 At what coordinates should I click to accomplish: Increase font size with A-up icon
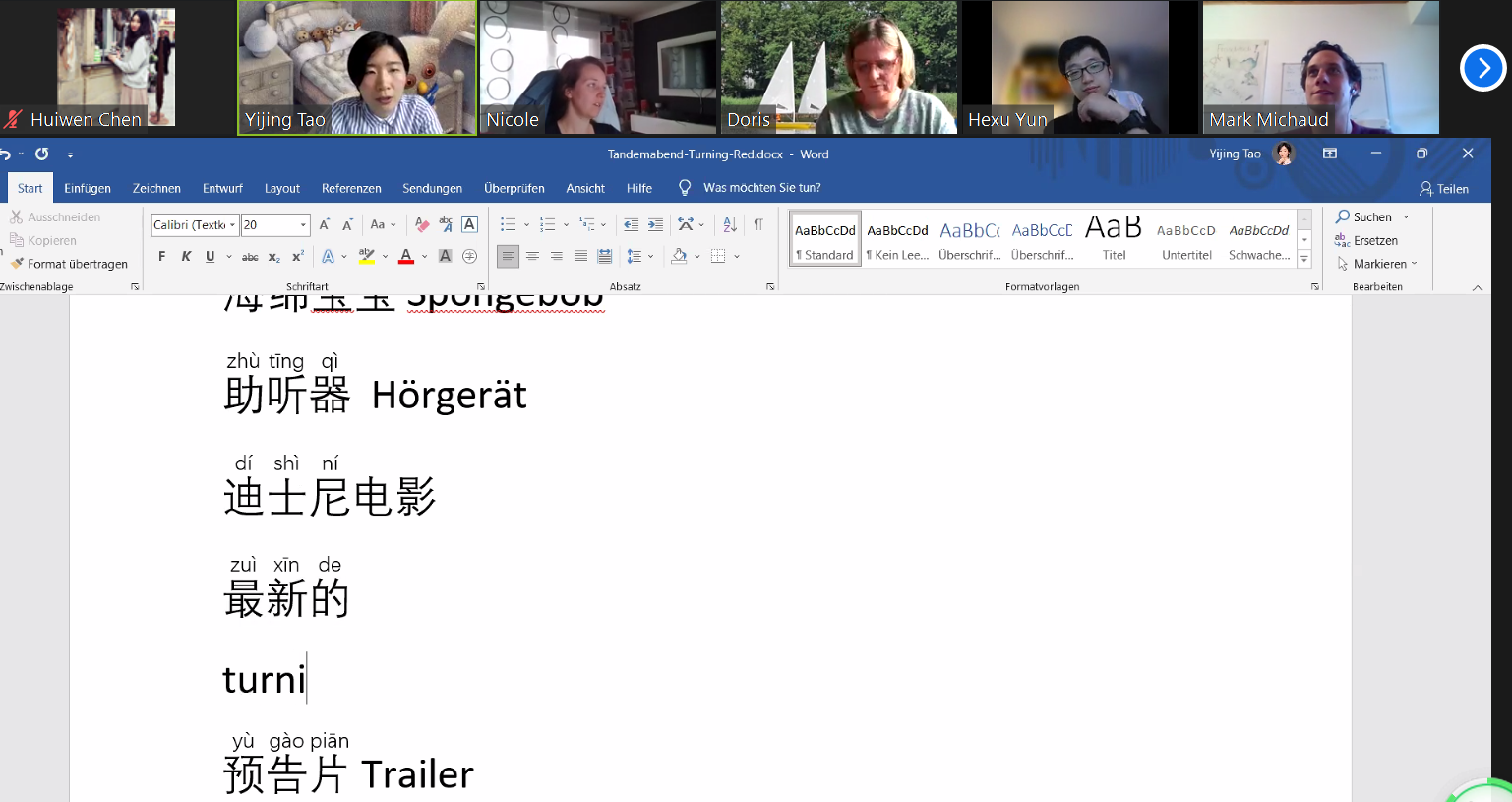325,225
